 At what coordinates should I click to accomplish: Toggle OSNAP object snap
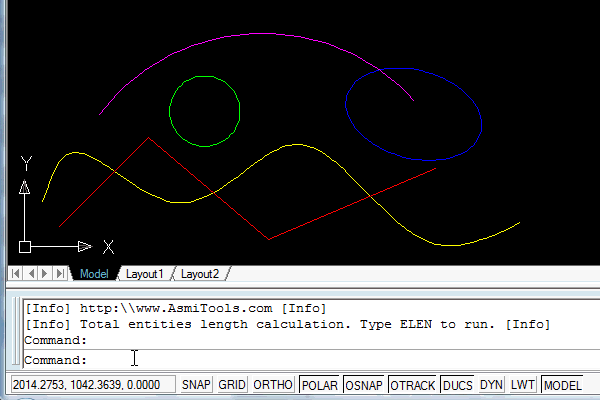pos(364,384)
